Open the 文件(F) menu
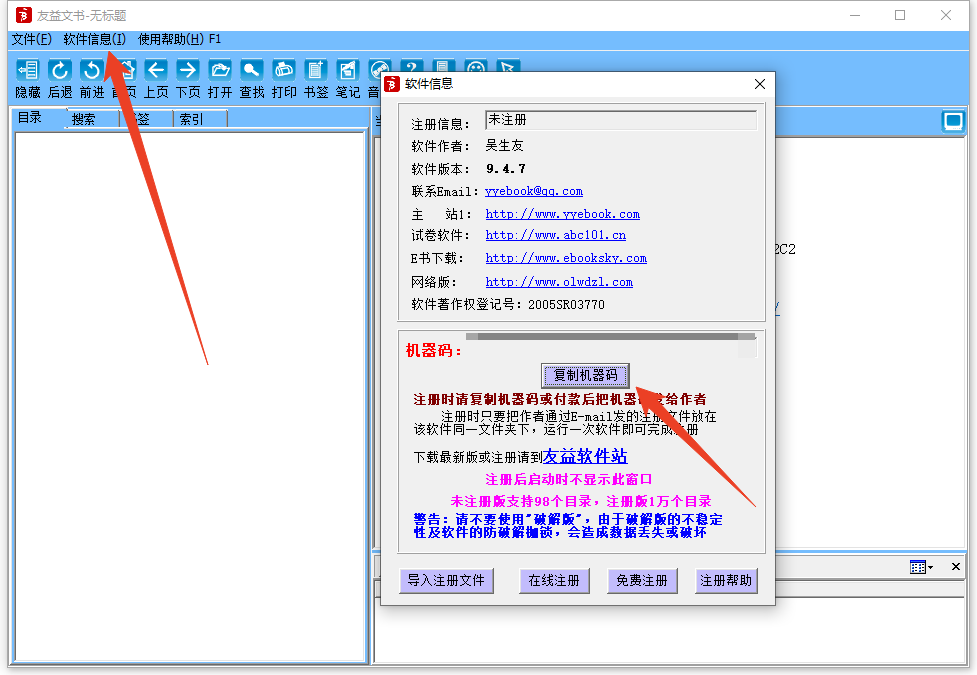 tap(31, 39)
